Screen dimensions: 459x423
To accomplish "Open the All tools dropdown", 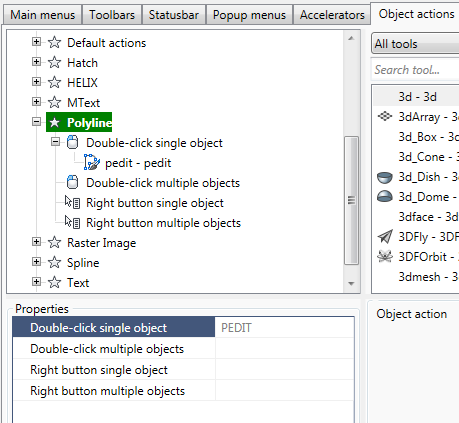I will point(415,44).
